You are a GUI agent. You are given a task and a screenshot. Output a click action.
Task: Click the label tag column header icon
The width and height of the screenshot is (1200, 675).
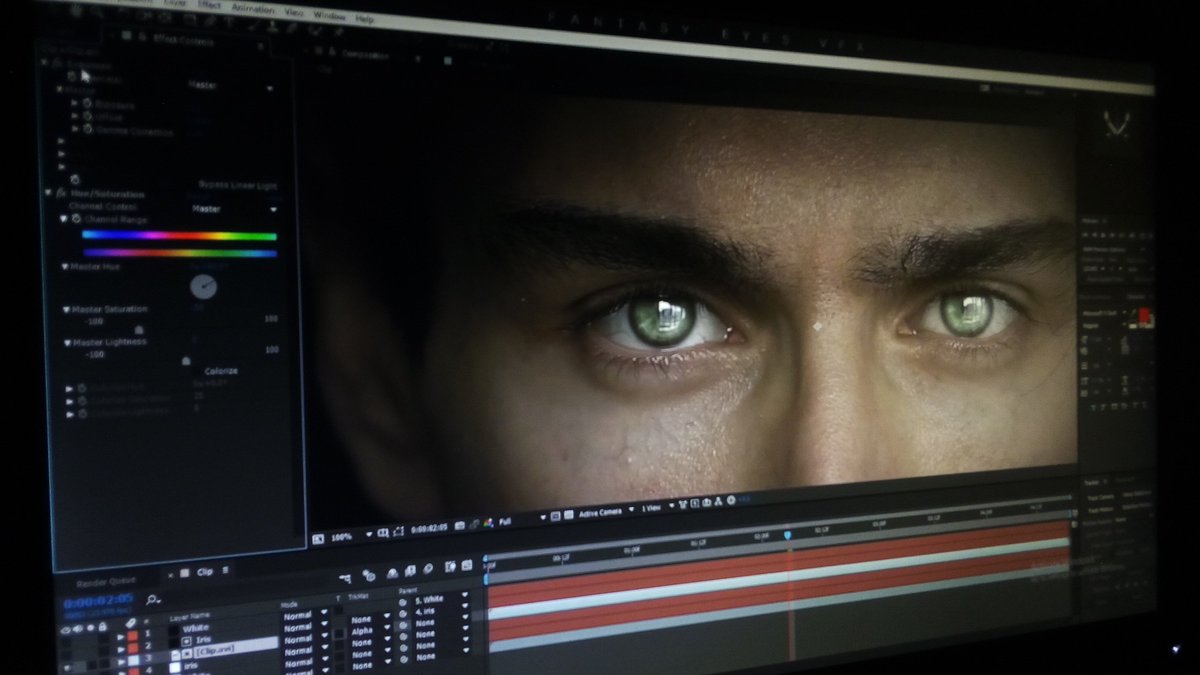pos(131,623)
